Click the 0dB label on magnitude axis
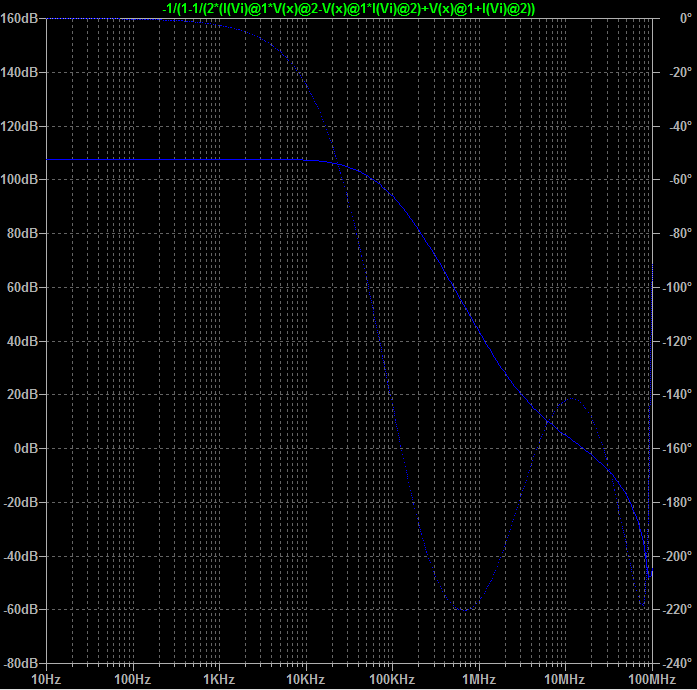The height and width of the screenshot is (690, 697). (x=26, y=448)
